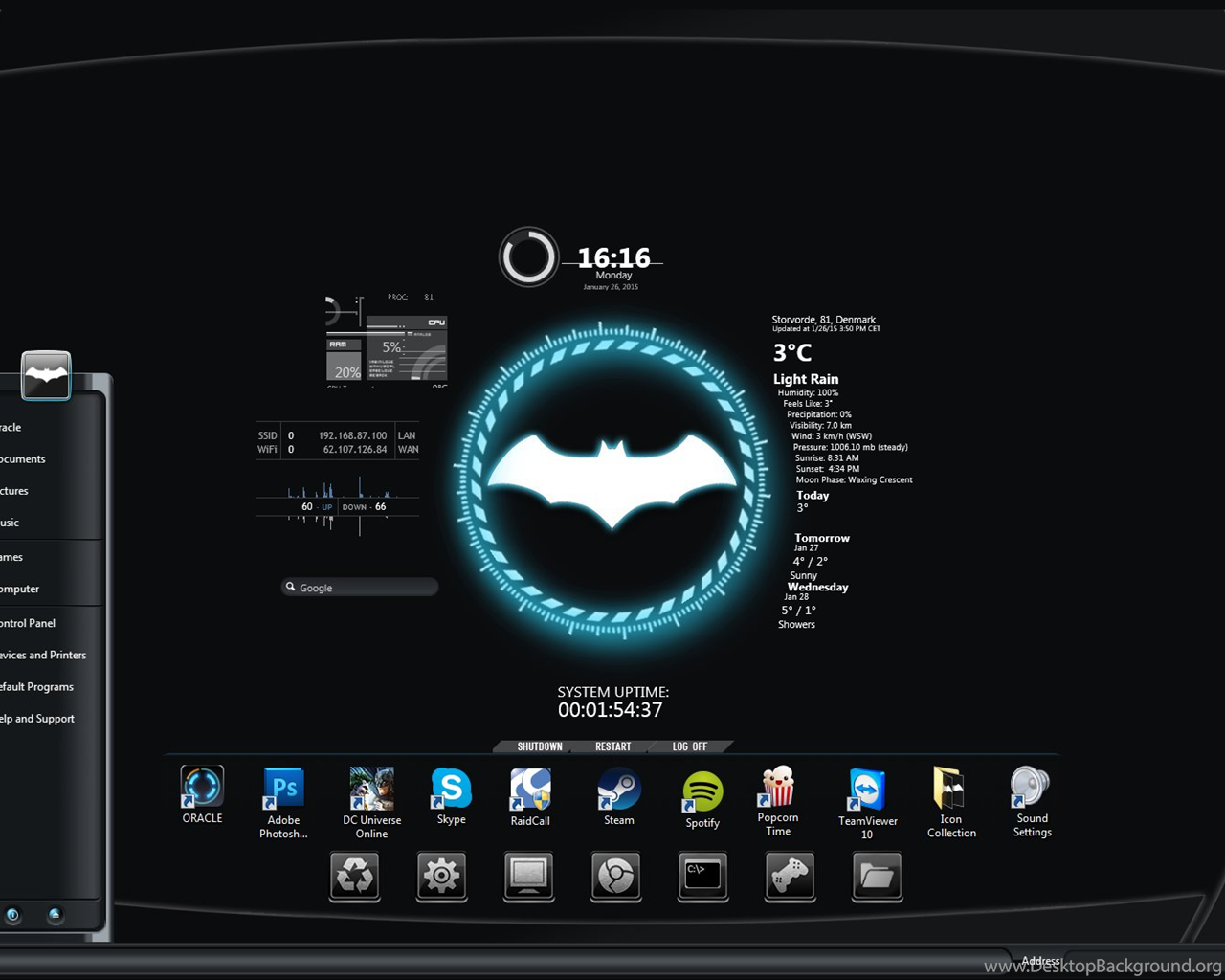Open Help and Support entry

(37, 719)
